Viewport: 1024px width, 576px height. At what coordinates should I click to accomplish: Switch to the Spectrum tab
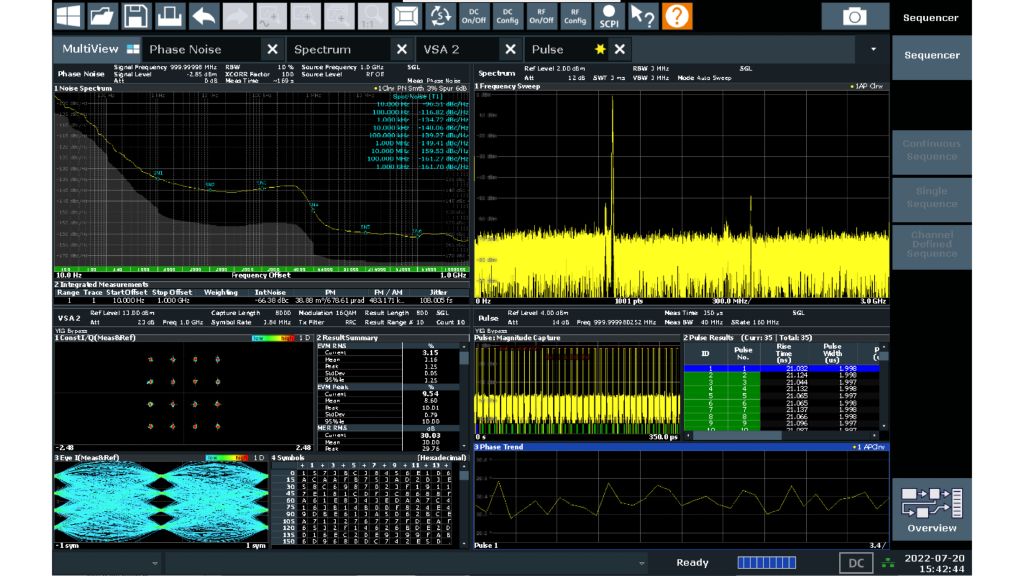point(323,49)
